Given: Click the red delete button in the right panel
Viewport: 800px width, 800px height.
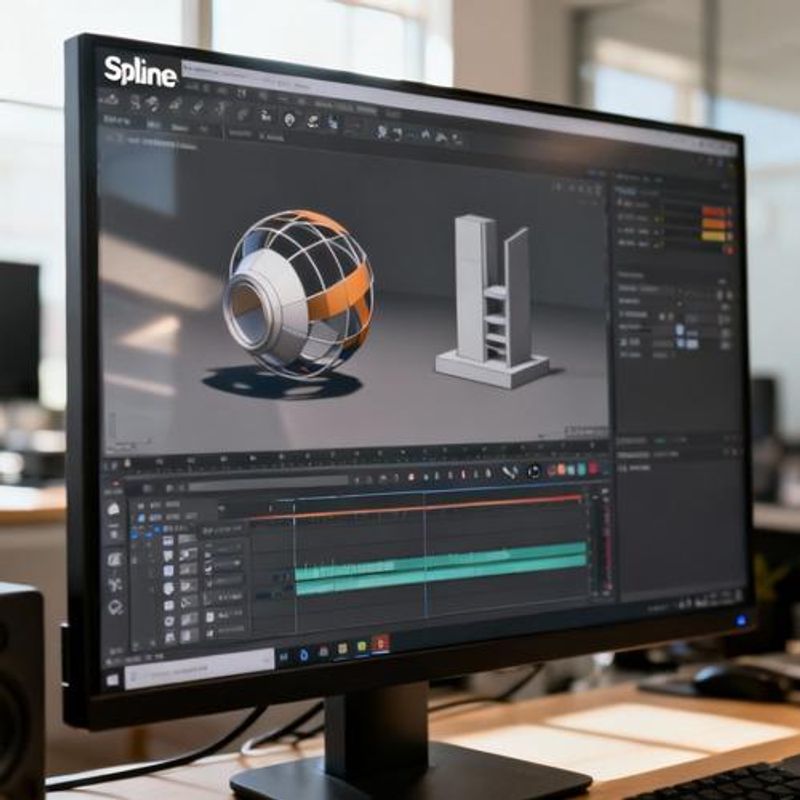Looking at the screenshot, I should 727,250.
